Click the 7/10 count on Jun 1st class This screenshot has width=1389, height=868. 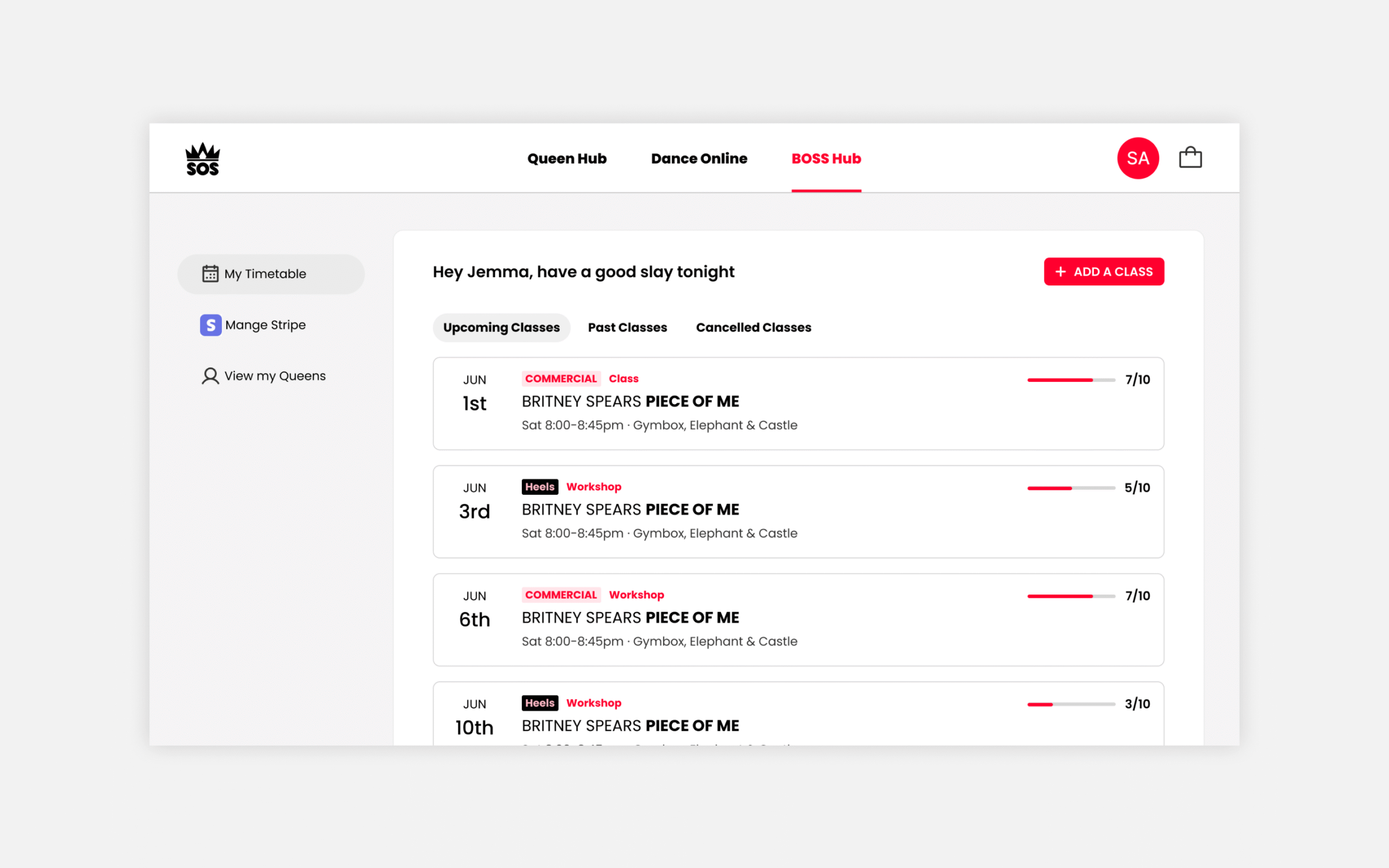click(x=1137, y=379)
